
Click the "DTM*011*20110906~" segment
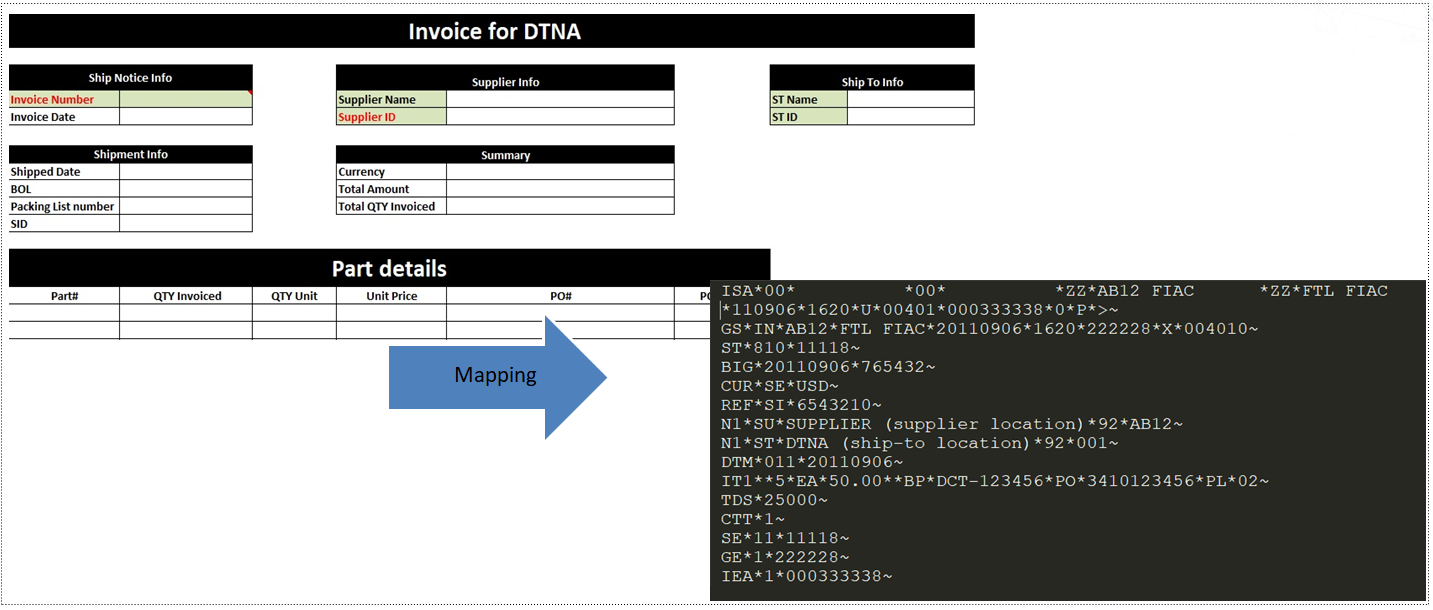point(812,462)
